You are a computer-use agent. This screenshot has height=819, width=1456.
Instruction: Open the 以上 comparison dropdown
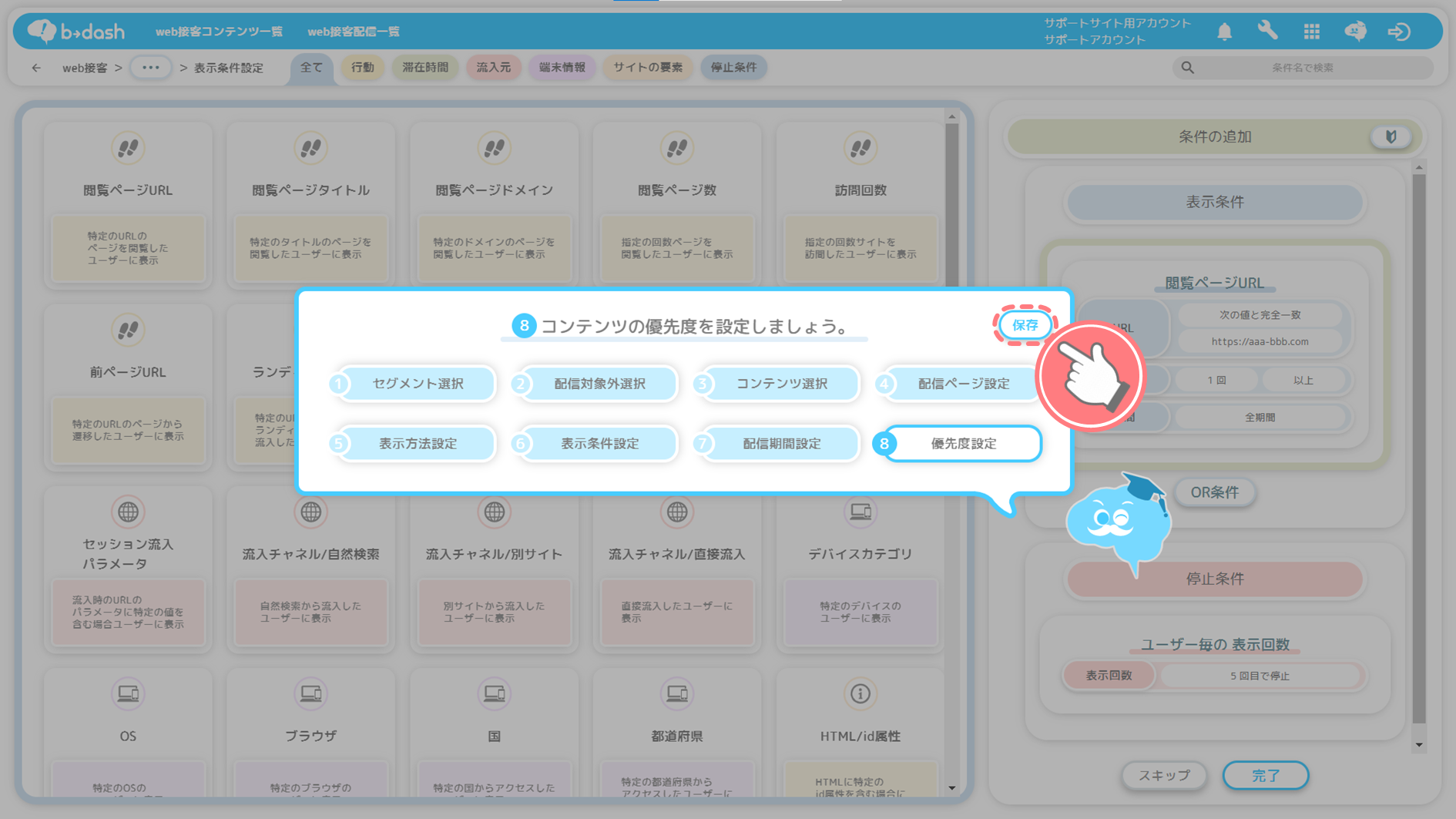(x=1303, y=380)
